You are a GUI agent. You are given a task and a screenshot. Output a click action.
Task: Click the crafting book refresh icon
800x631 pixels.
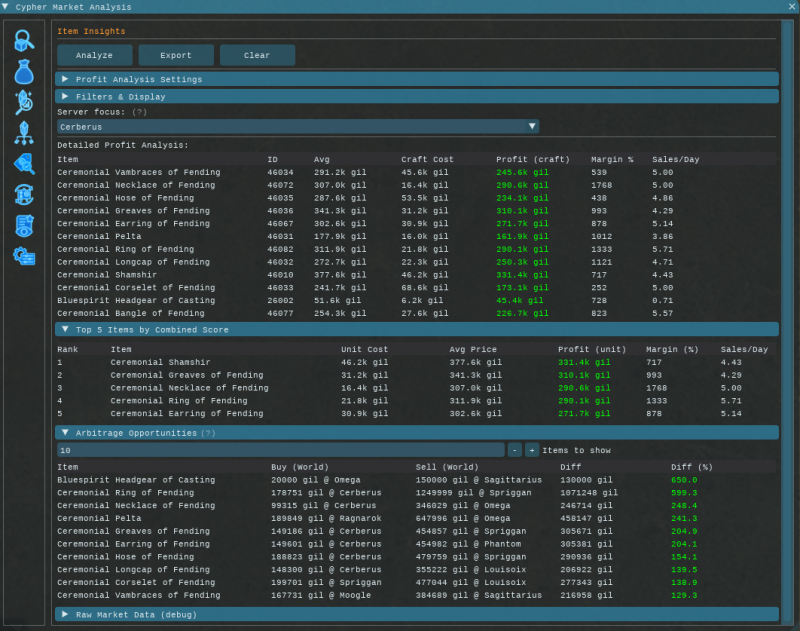click(x=24, y=194)
